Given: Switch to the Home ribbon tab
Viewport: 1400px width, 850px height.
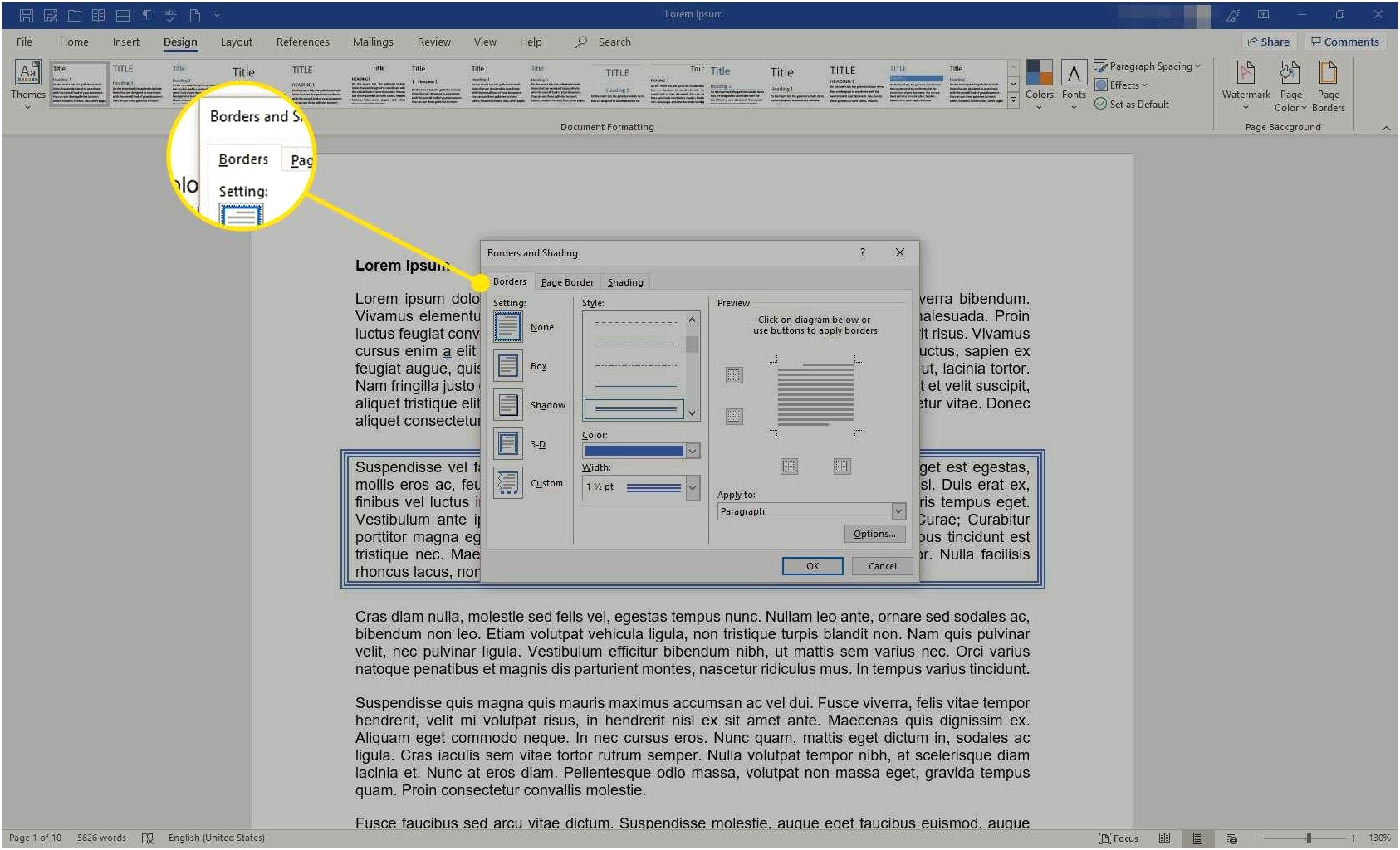Looking at the screenshot, I should tap(74, 42).
